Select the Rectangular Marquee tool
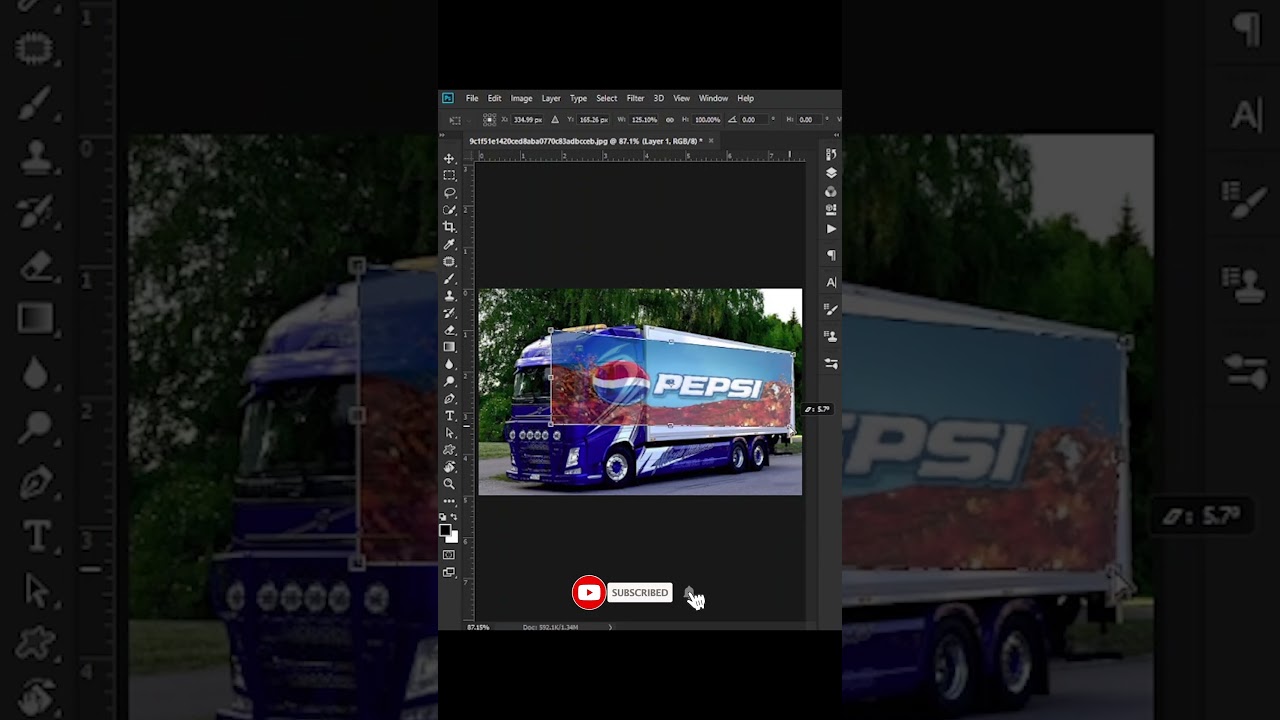The image size is (1280, 720). (x=449, y=176)
